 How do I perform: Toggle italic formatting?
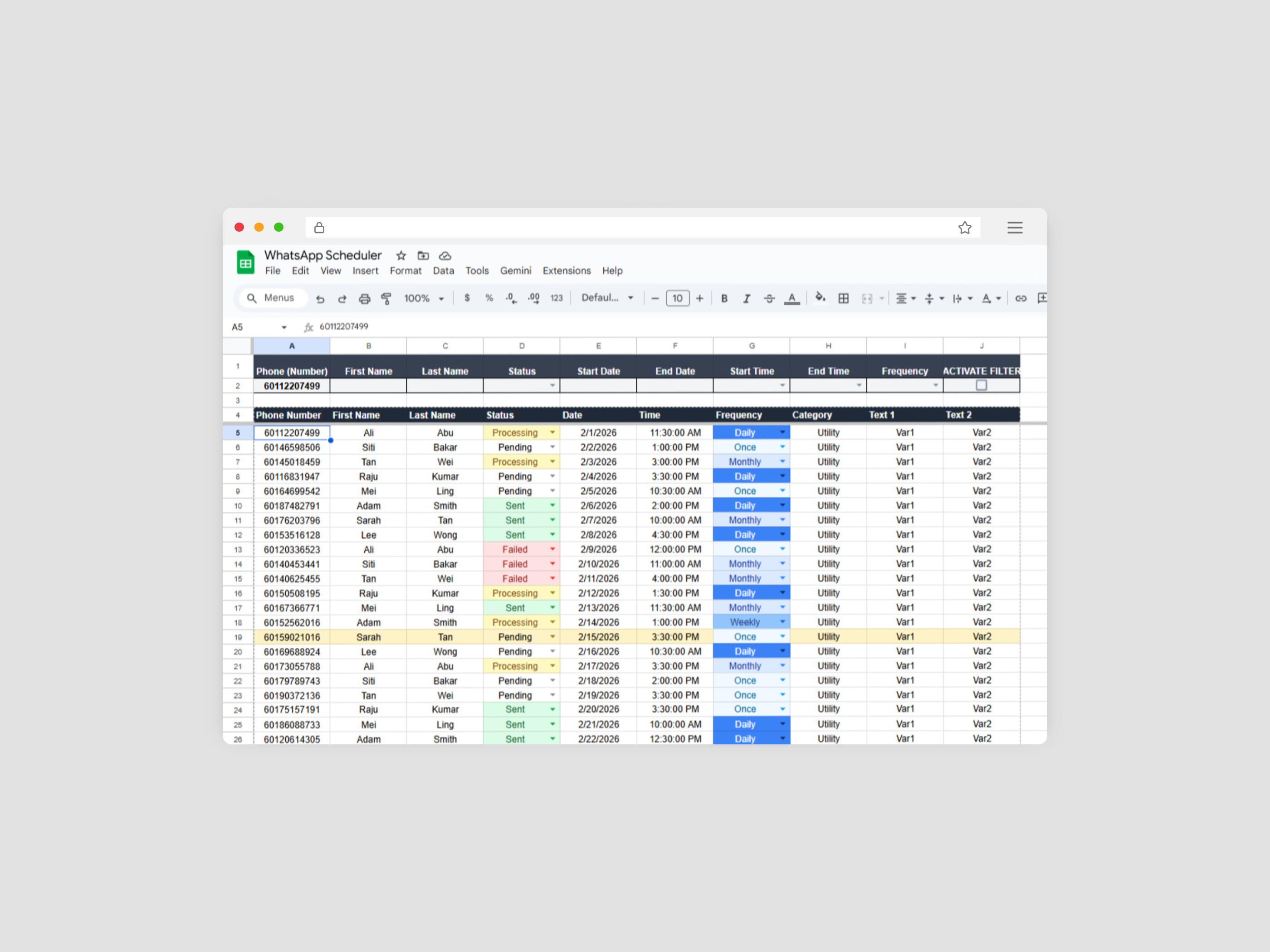(747, 298)
